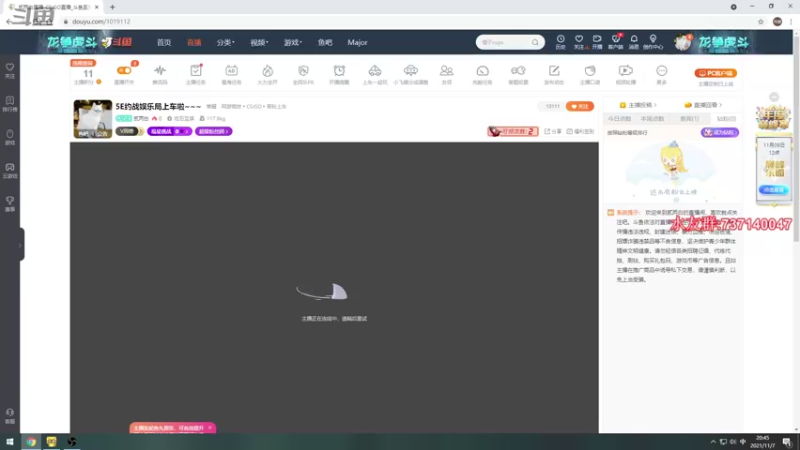
Task: Open the 主播任务 checklist icon
Action: (196, 71)
